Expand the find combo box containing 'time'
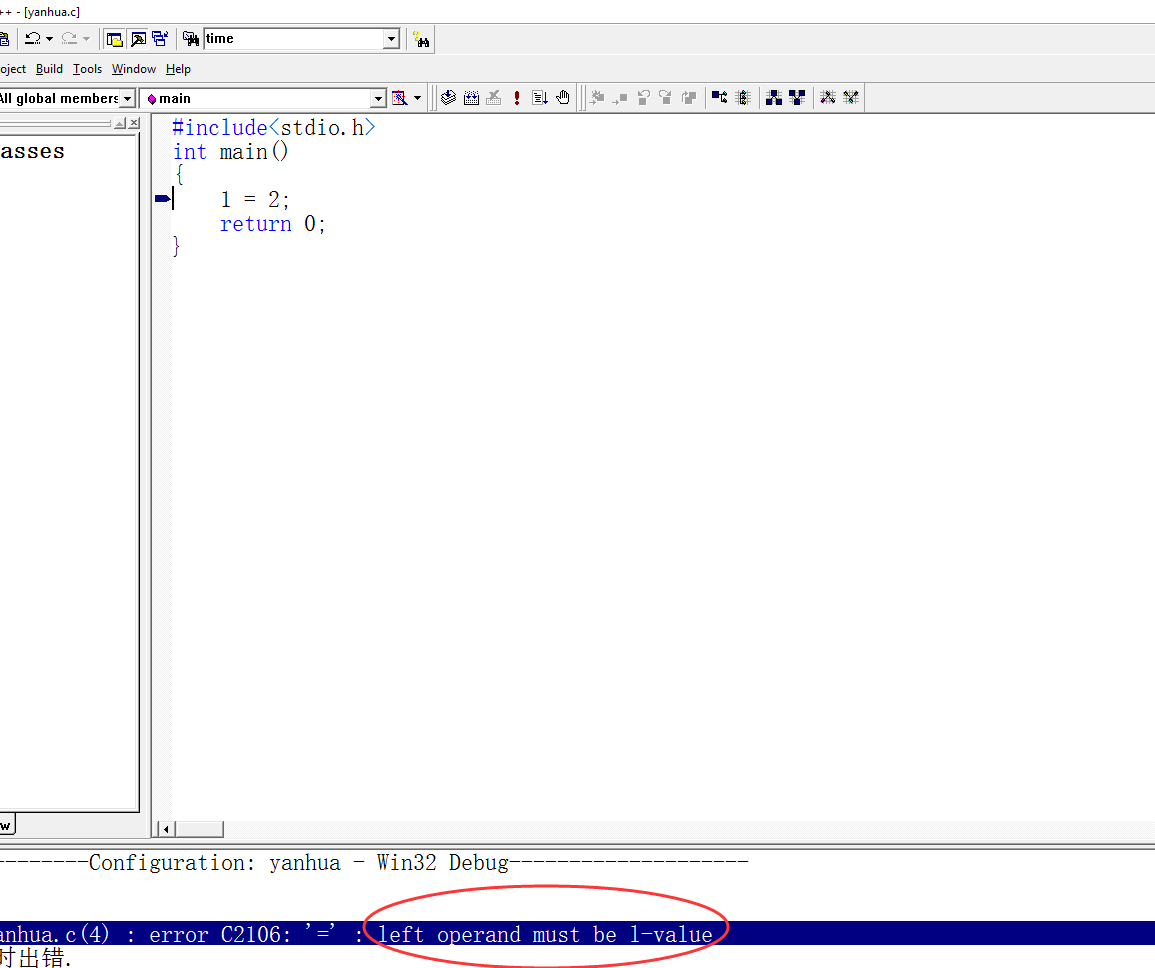This screenshot has height=968, width=1155. 391,39
